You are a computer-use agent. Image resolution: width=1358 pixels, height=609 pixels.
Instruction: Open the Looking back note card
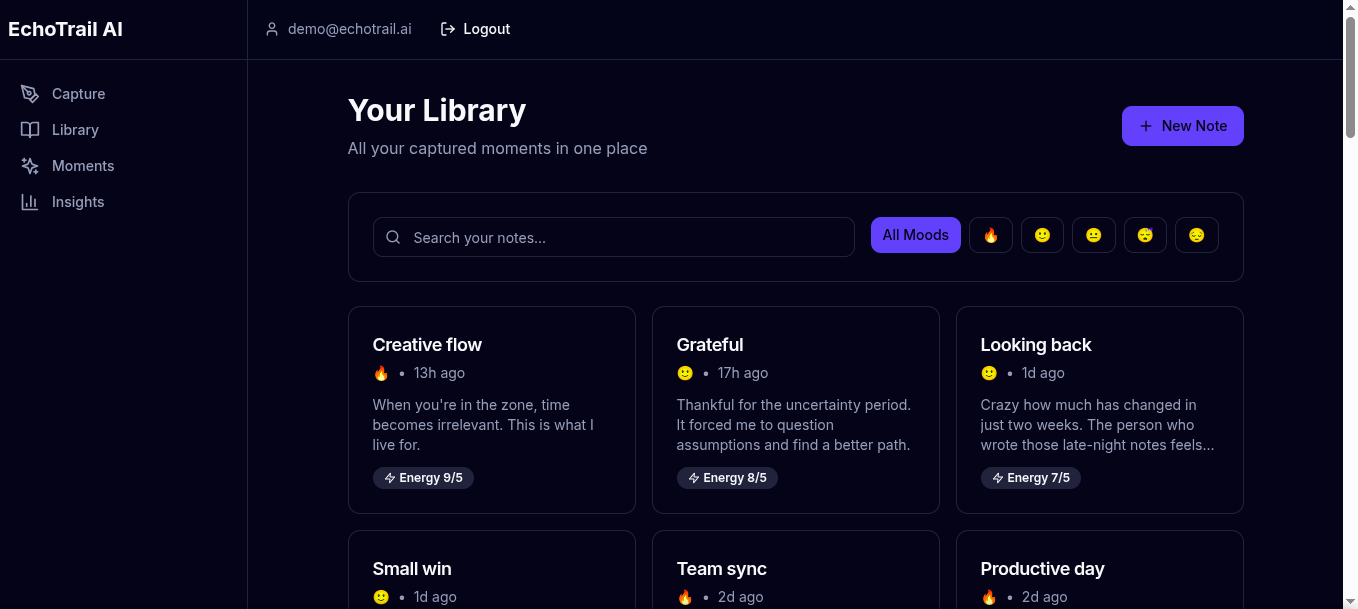pos(1099,410)
